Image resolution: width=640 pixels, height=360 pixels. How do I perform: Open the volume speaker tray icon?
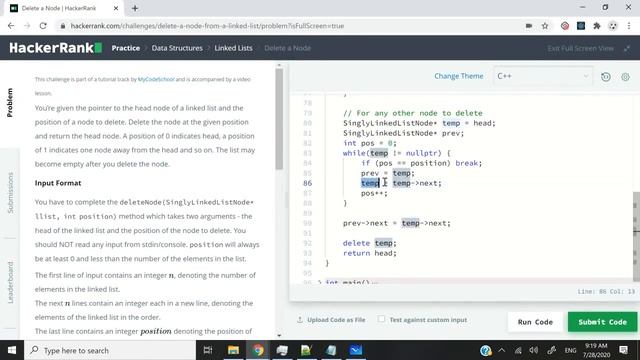pyautogui.click(x=533, y=351)
